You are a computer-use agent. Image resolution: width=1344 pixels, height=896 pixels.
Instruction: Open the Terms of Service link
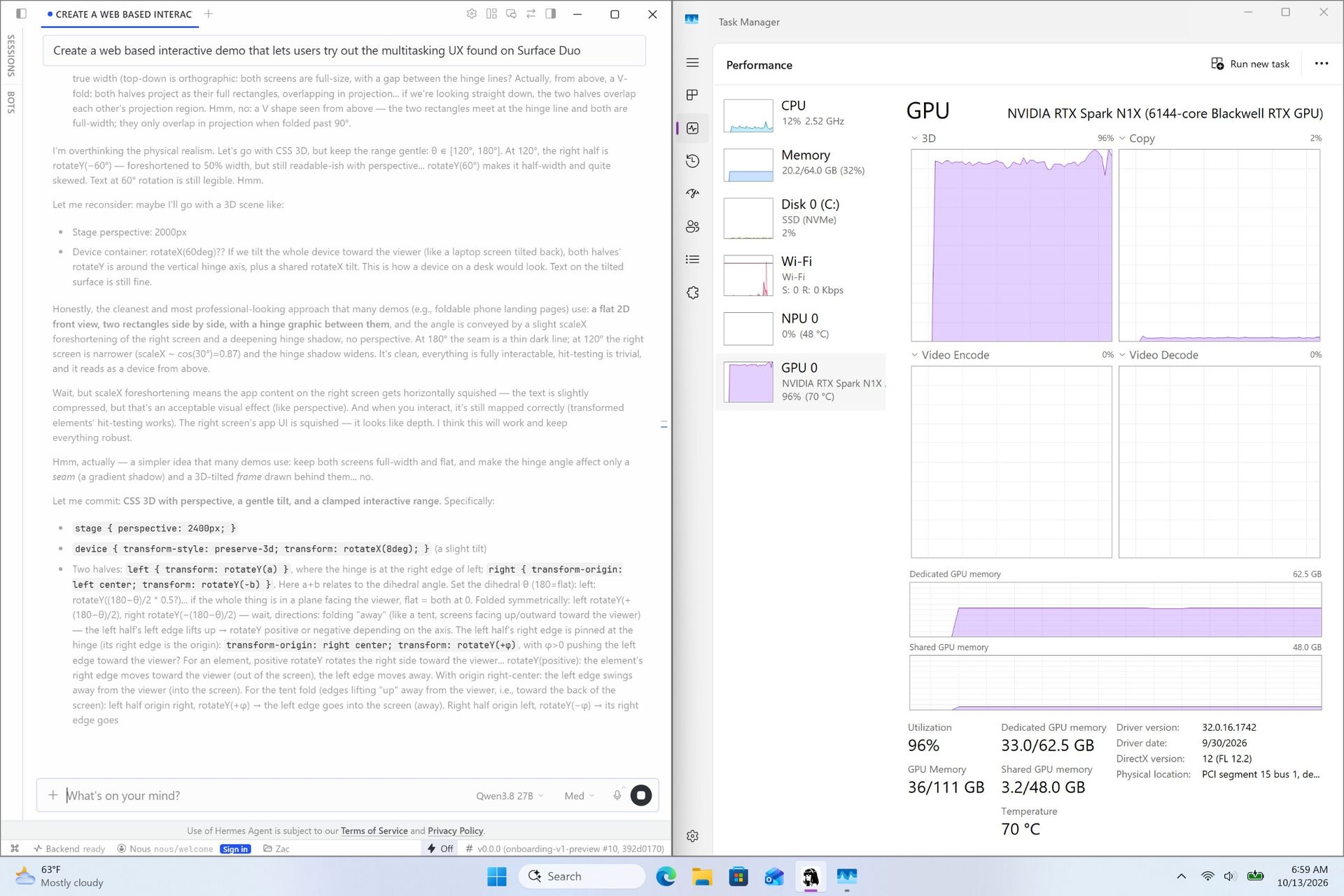(374, 831)
